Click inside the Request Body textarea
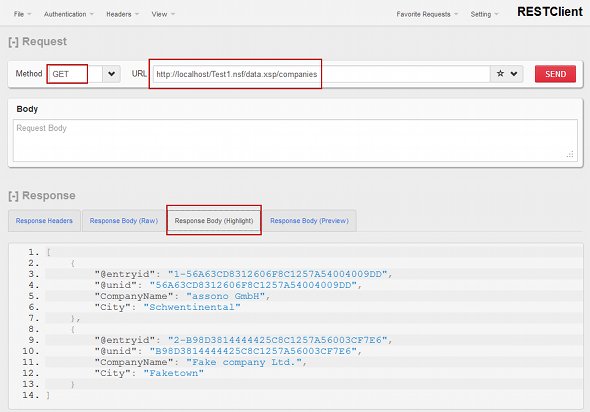Screen dimensions: 590x412 tap(295, 140)
